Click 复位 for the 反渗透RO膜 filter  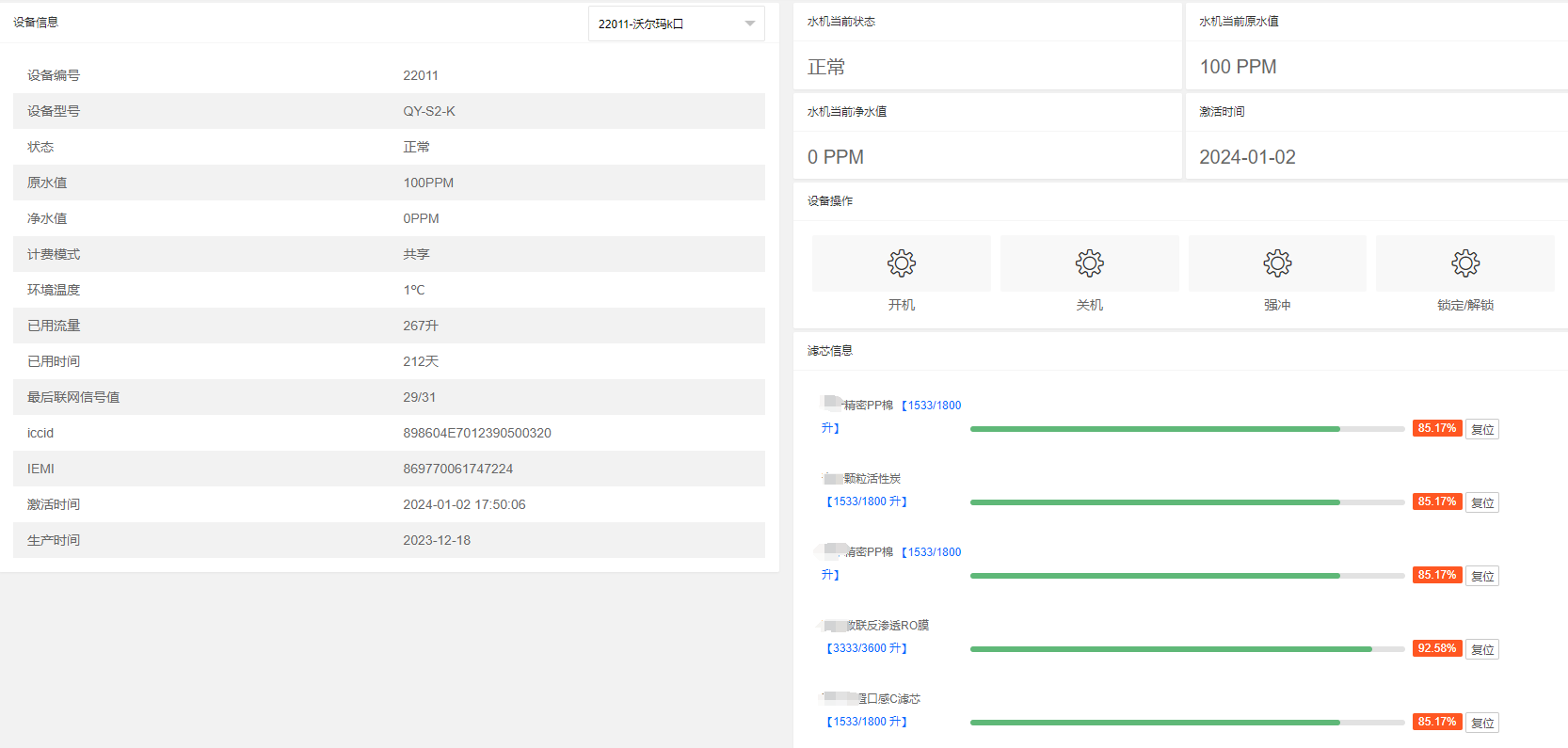(x=1482, y=649)
